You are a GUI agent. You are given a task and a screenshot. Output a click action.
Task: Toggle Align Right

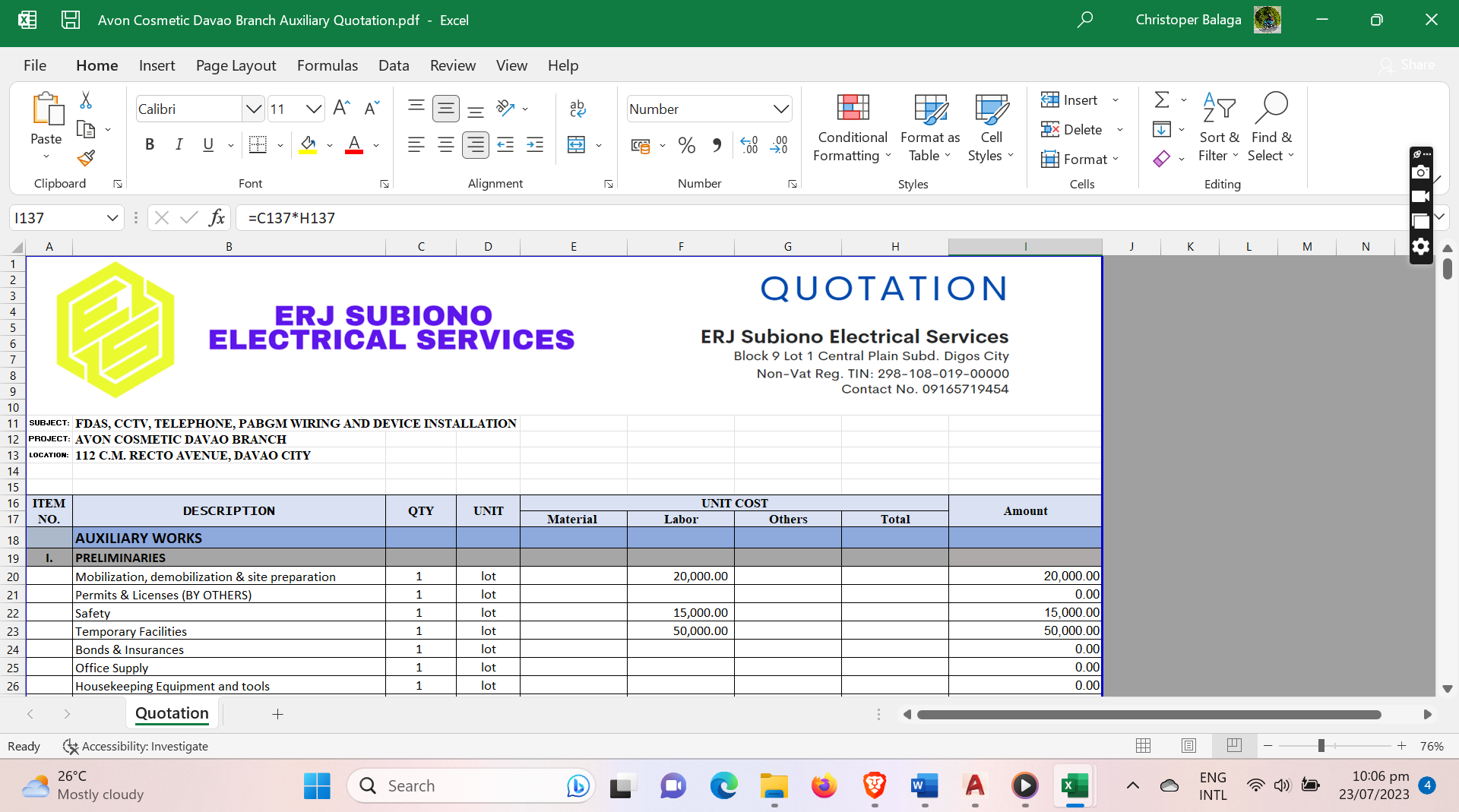pyautogui.click(x=476, y=145)
